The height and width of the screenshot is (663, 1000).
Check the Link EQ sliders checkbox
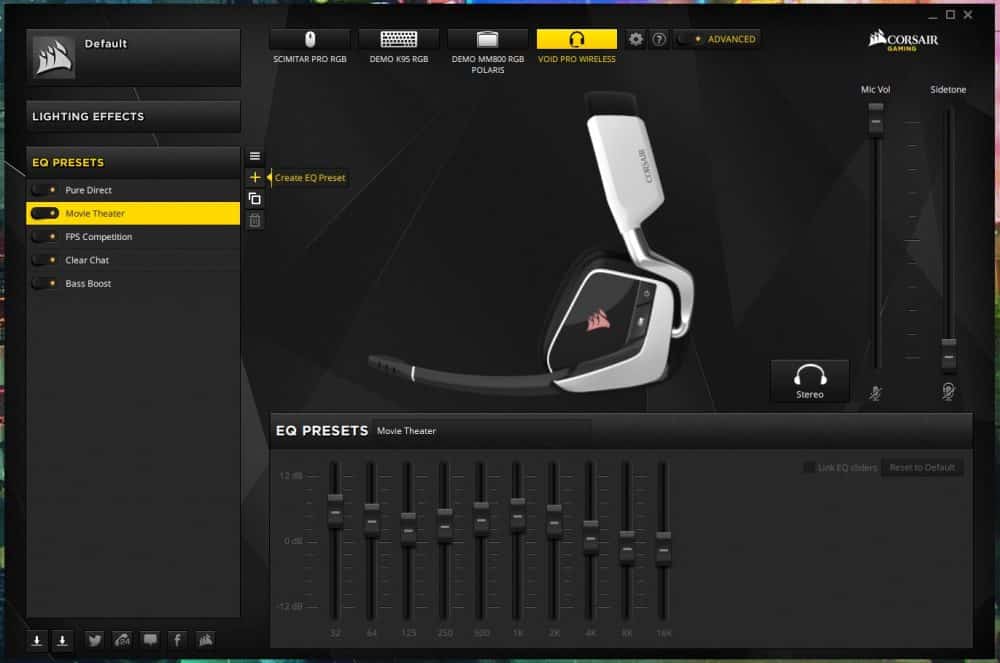(x=809, y=467)
